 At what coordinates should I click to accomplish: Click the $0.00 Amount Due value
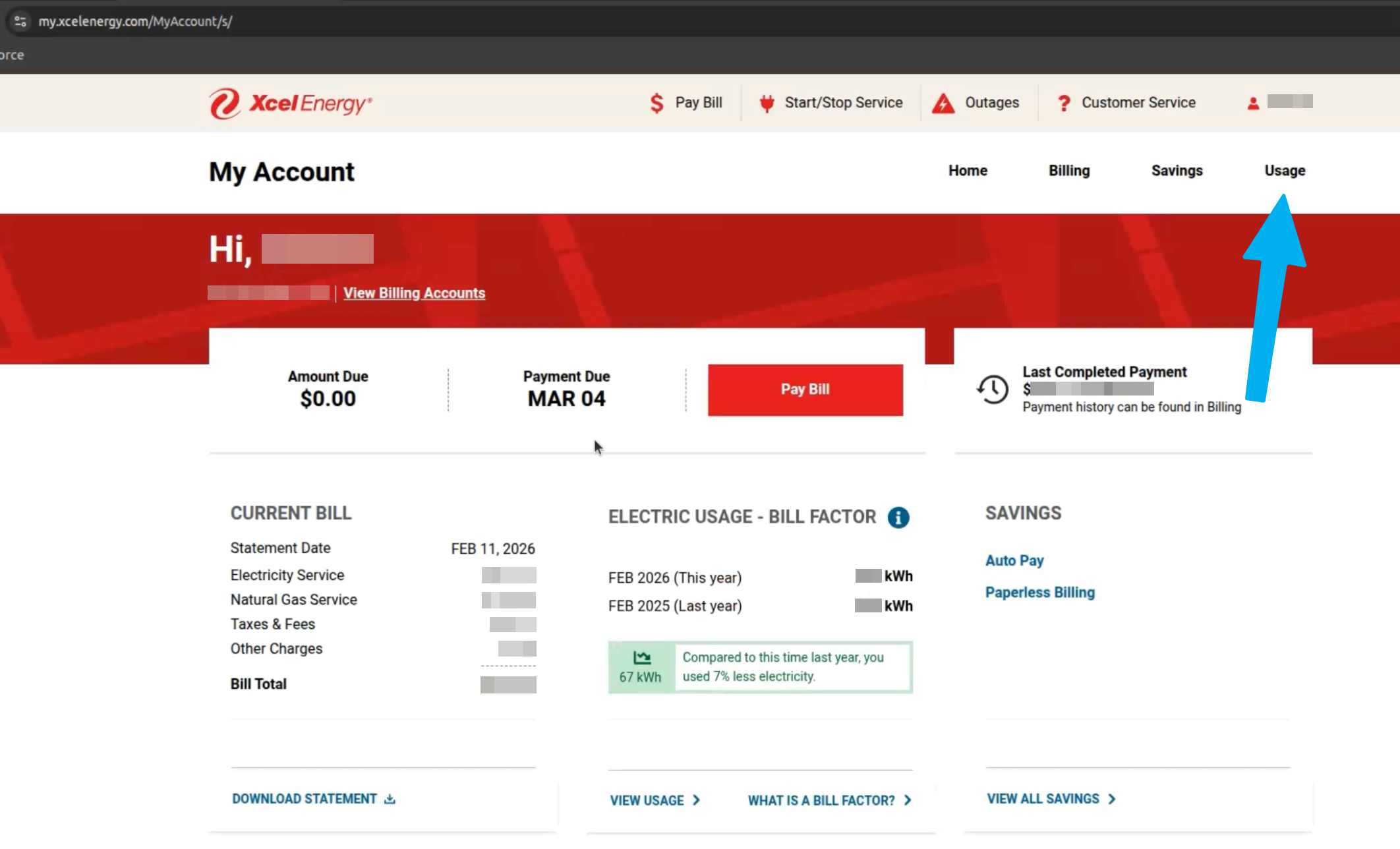coord(328,399)
